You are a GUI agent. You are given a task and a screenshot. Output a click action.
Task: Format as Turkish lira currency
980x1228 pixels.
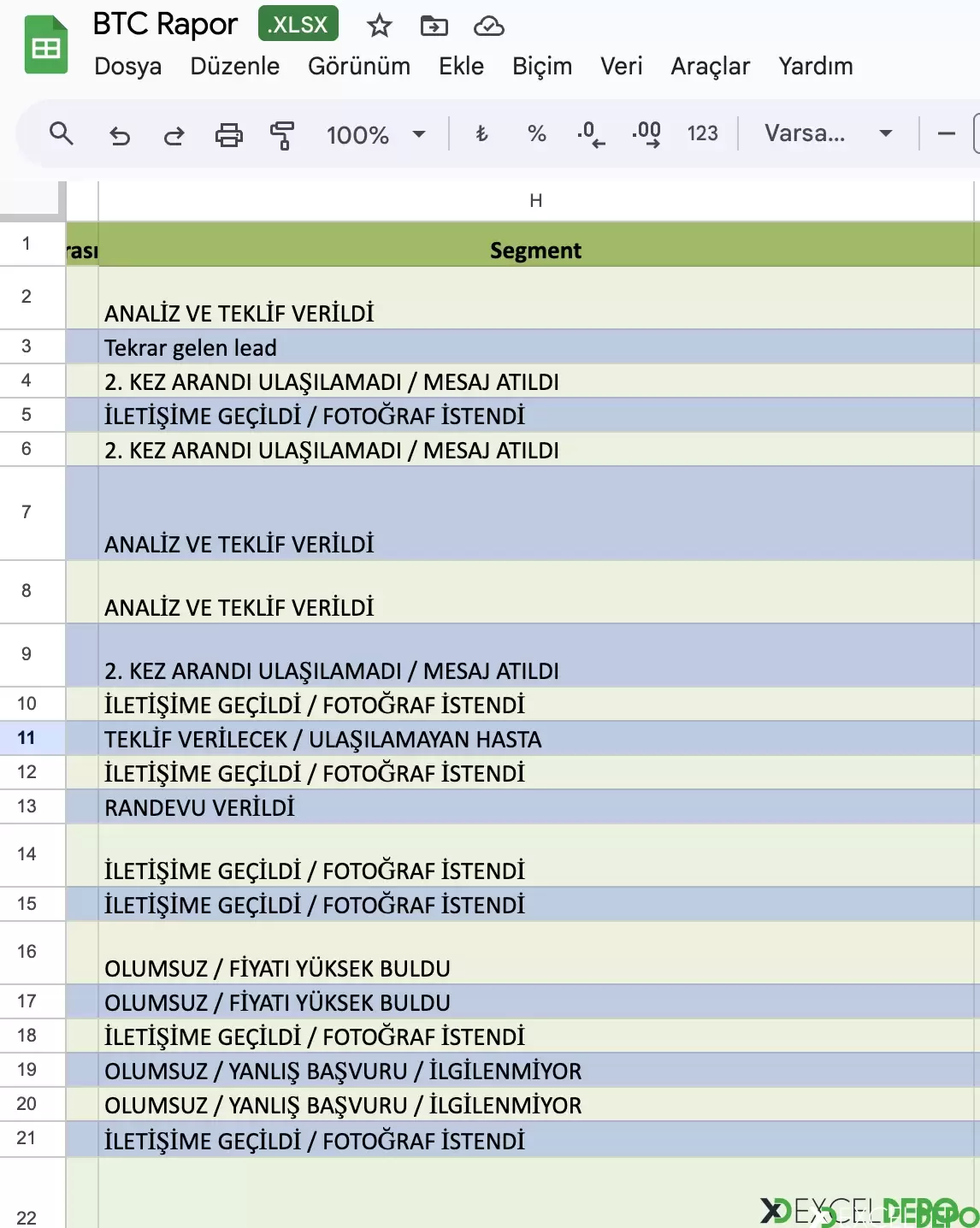point(481,133)
